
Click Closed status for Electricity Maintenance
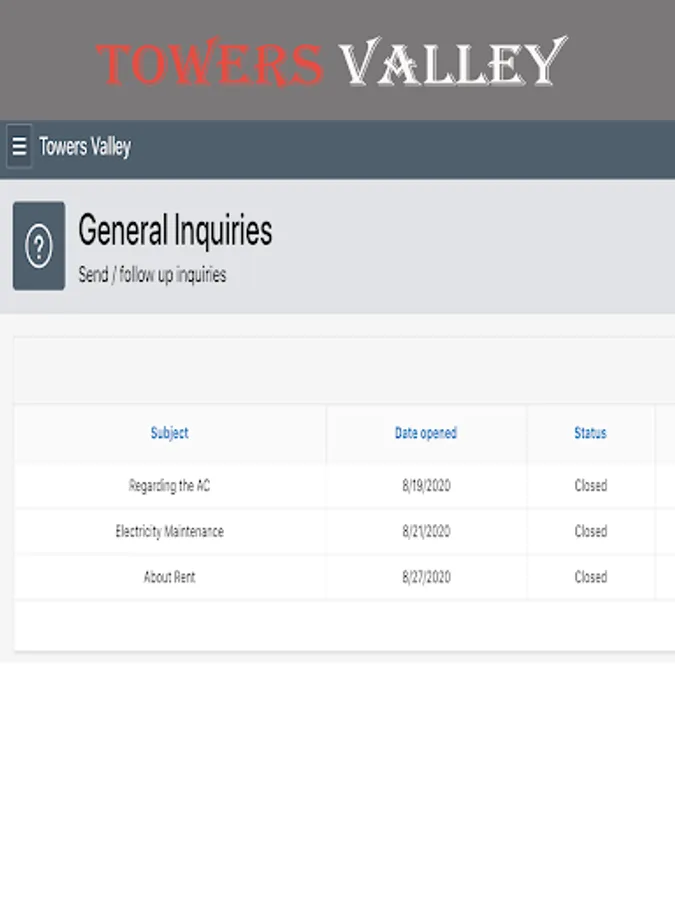(x=591, y=532)
